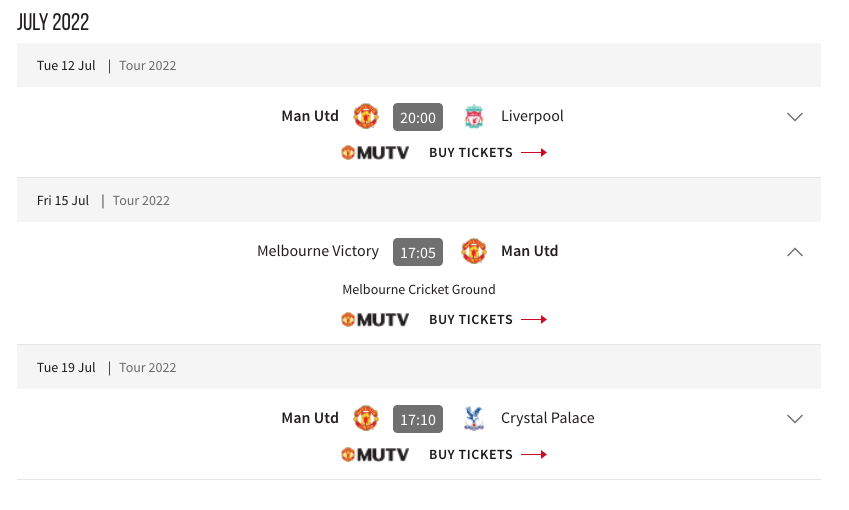Click Man Utd crest in Liverpool fixture
849x510 pixels.
point(365,116)
